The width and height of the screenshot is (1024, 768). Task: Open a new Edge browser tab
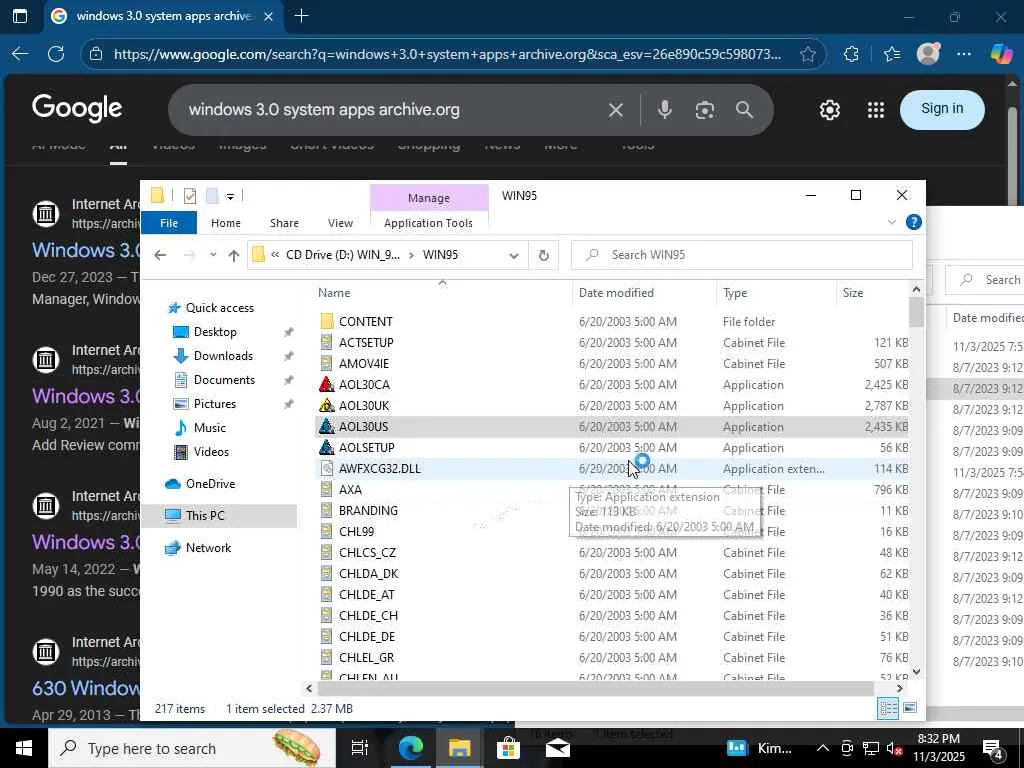tap(301, 16)
